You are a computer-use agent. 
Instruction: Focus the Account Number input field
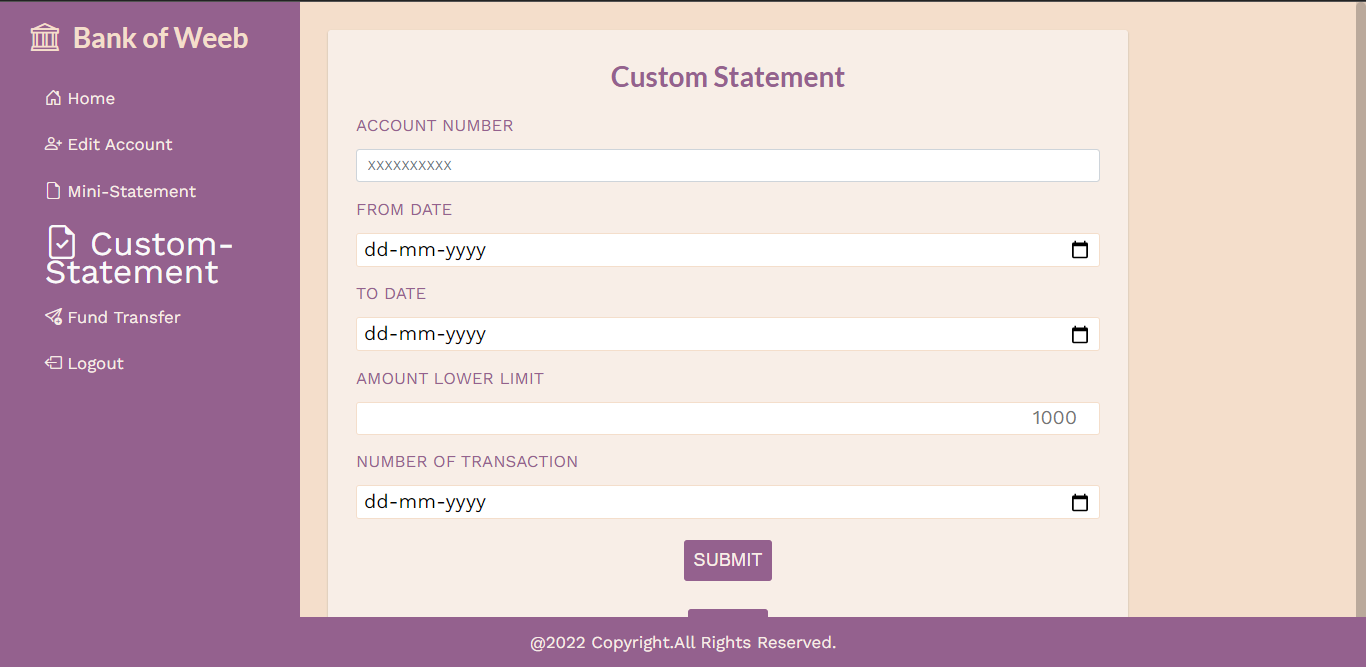pos(727,165)
